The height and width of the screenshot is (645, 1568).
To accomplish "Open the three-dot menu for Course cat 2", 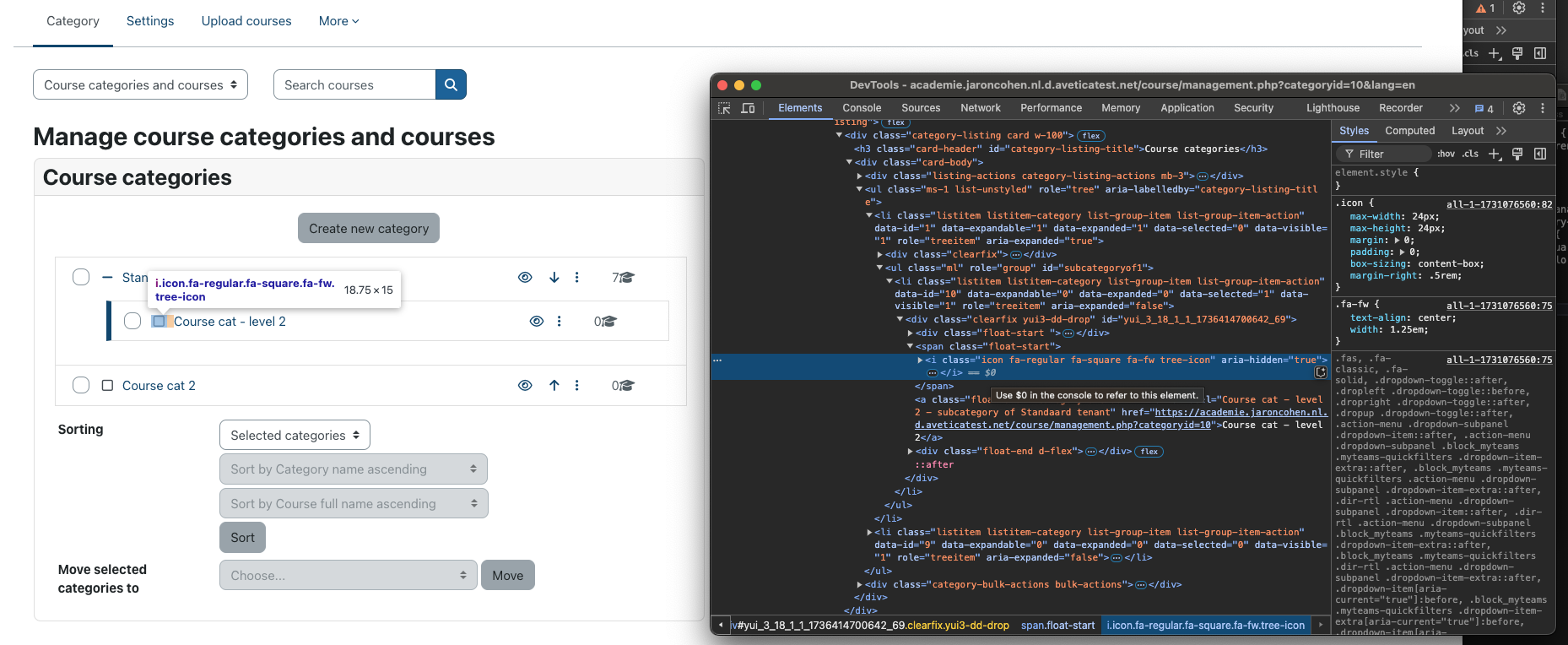I will tap(577, 385).
